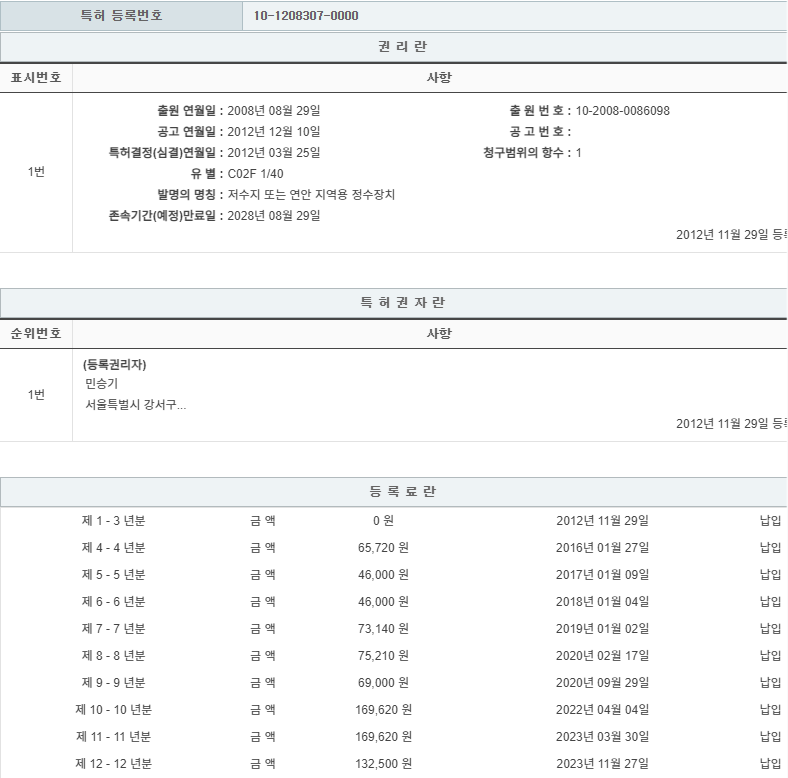Screen dimensions: 788x778
Task: Select decision date 2012년 03월 25일
Action: (x=273, y=153)
